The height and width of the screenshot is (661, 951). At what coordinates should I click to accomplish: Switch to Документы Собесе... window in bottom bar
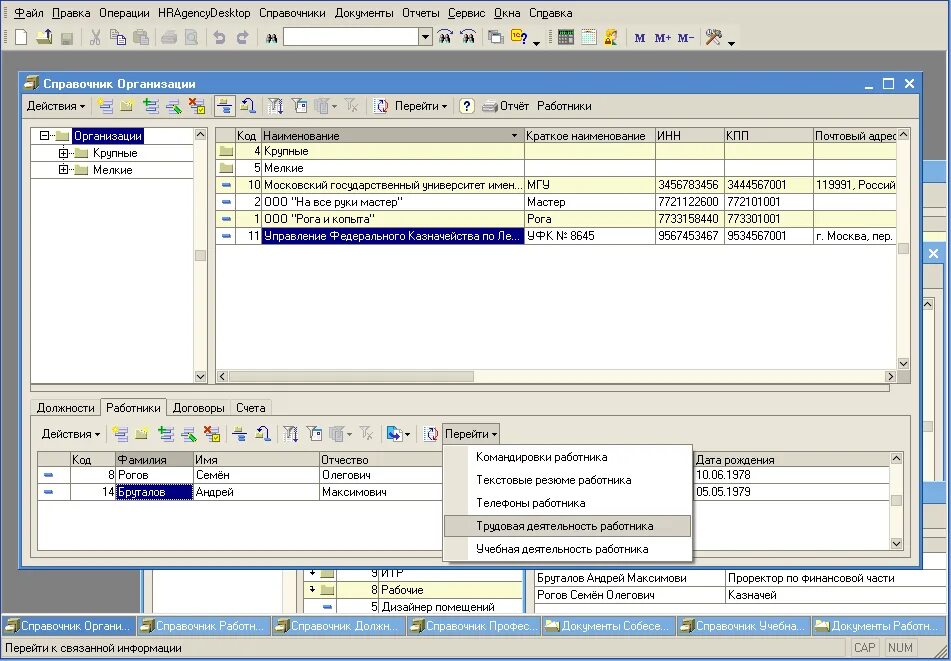point(608,626)
